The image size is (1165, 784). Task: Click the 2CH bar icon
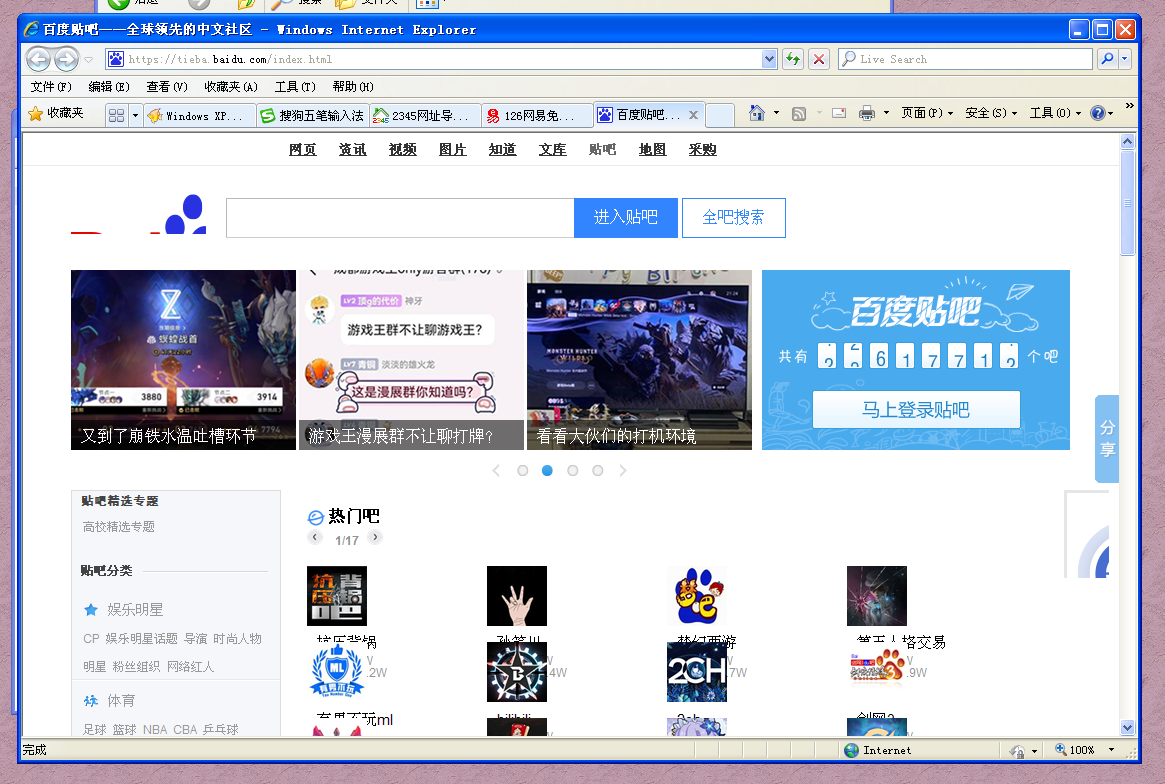click(697, 672)
